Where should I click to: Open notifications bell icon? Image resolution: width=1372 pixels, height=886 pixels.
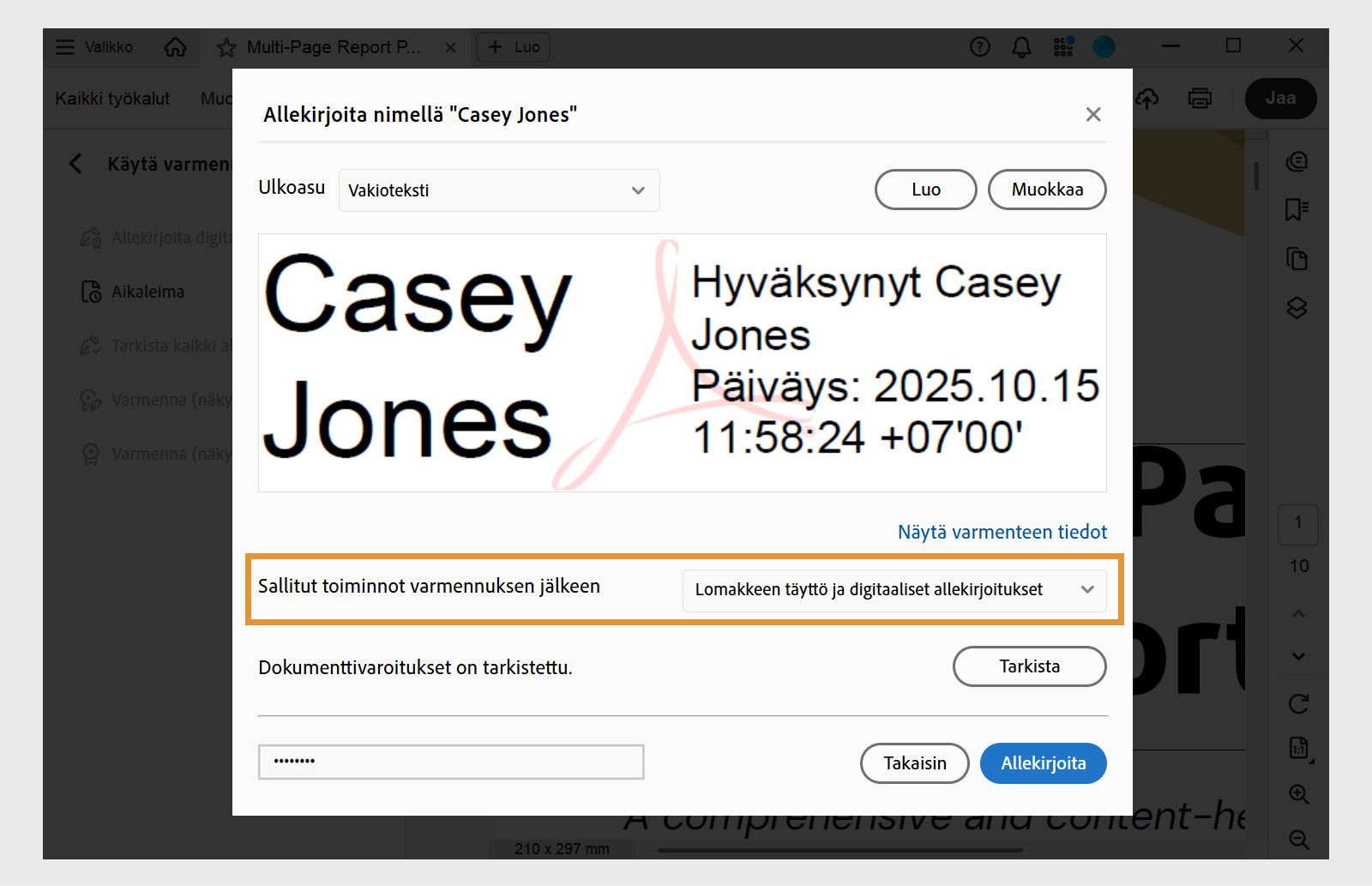coord(1020,46)
